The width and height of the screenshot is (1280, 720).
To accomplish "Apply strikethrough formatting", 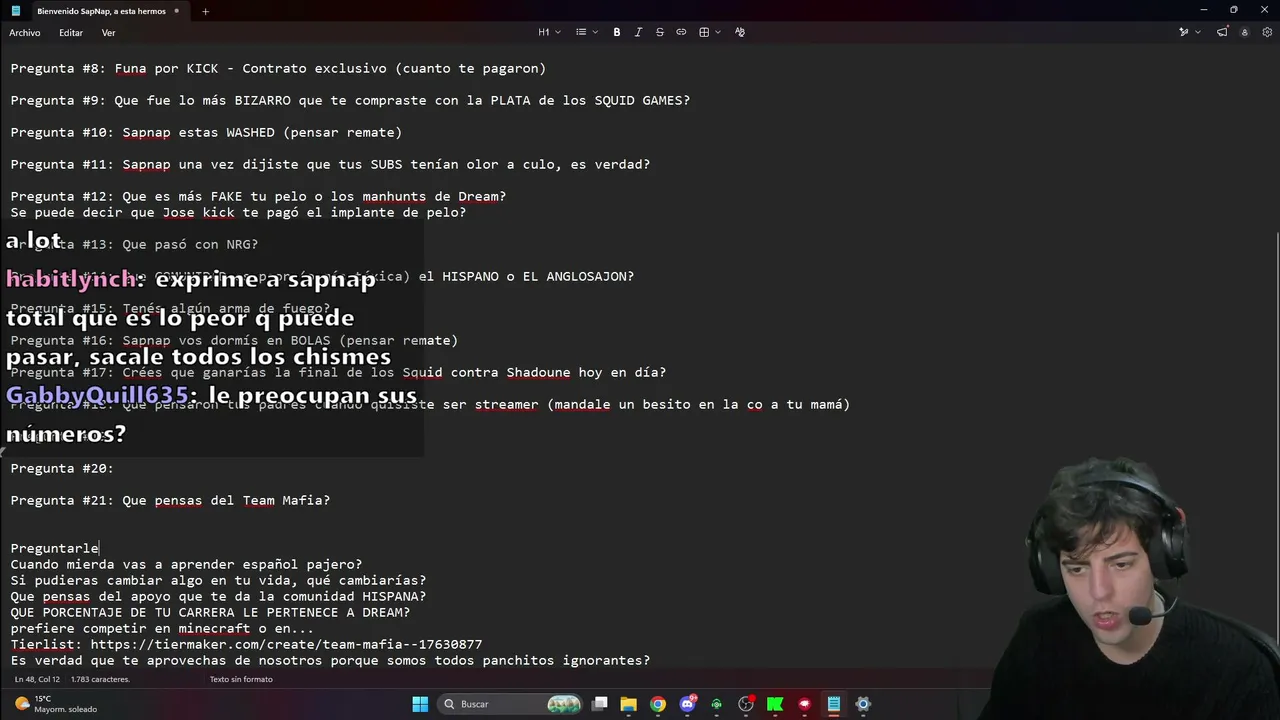I will (x=660, y=32).
